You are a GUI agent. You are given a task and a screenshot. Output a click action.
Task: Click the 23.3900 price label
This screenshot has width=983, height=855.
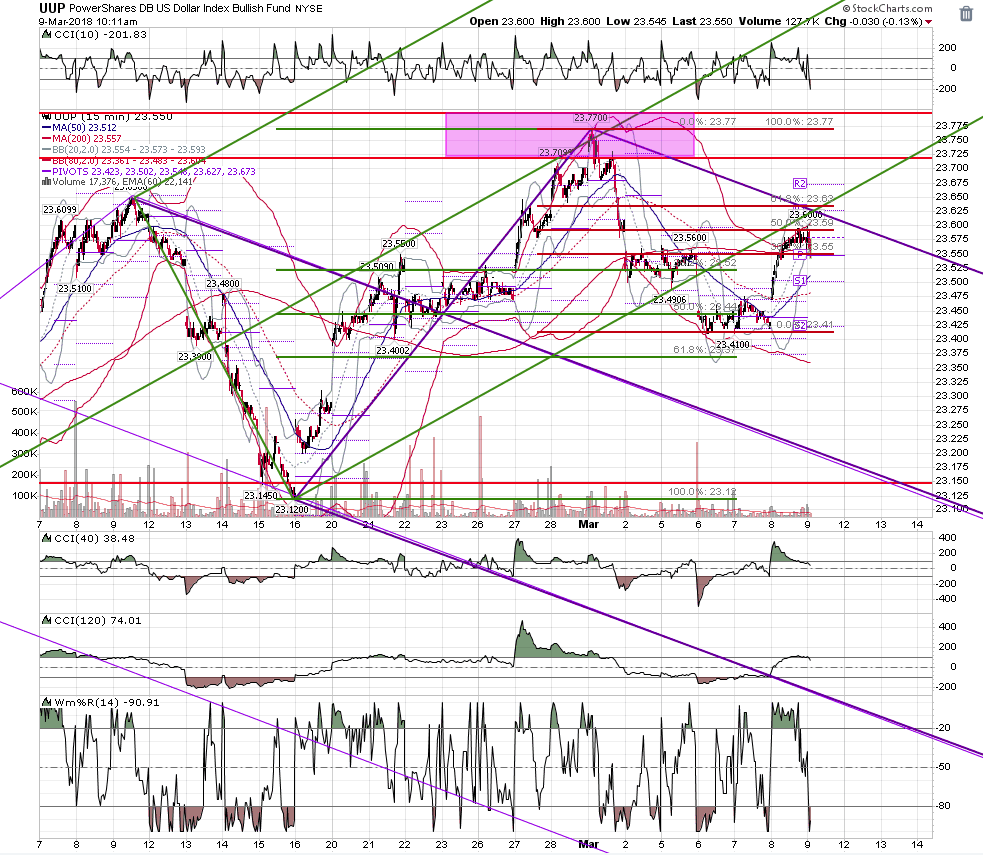tap(195, 357)
